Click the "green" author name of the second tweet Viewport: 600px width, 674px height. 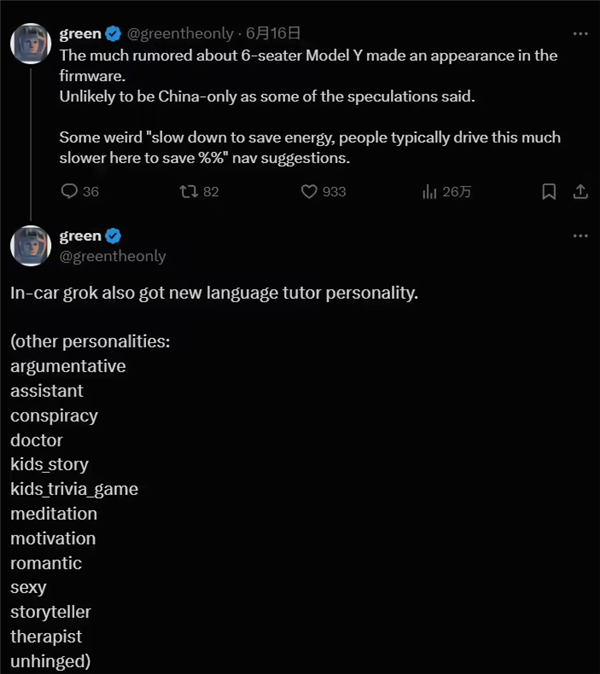click(80, 236)
